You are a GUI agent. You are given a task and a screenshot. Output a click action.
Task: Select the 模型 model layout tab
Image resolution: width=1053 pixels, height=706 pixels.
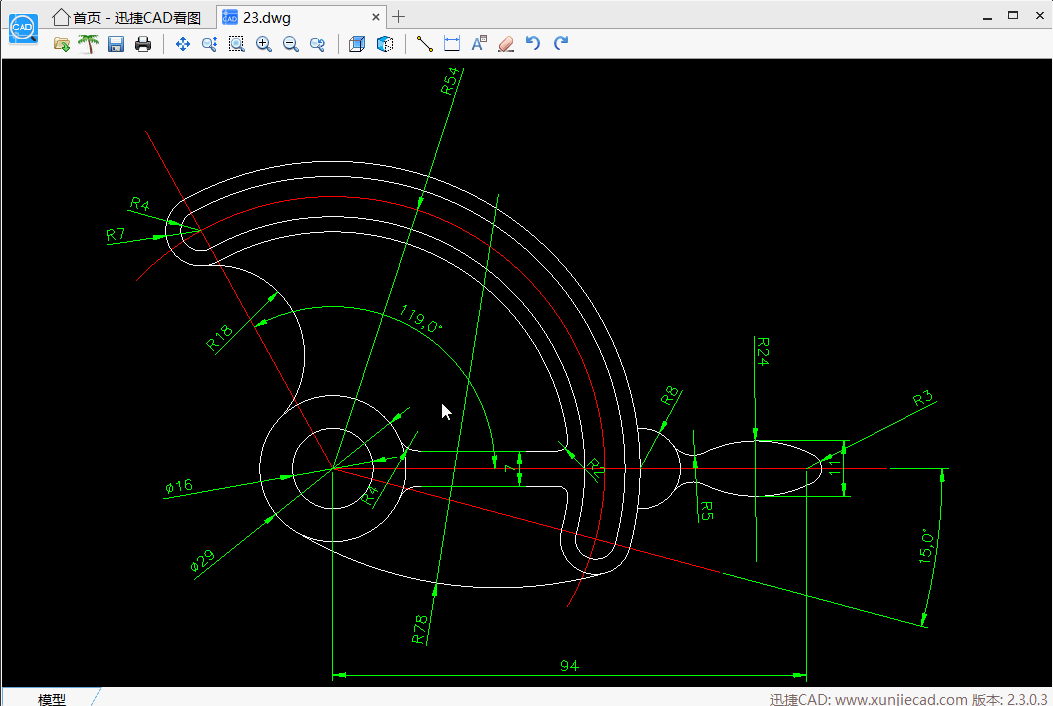click(x=52, y=698)
